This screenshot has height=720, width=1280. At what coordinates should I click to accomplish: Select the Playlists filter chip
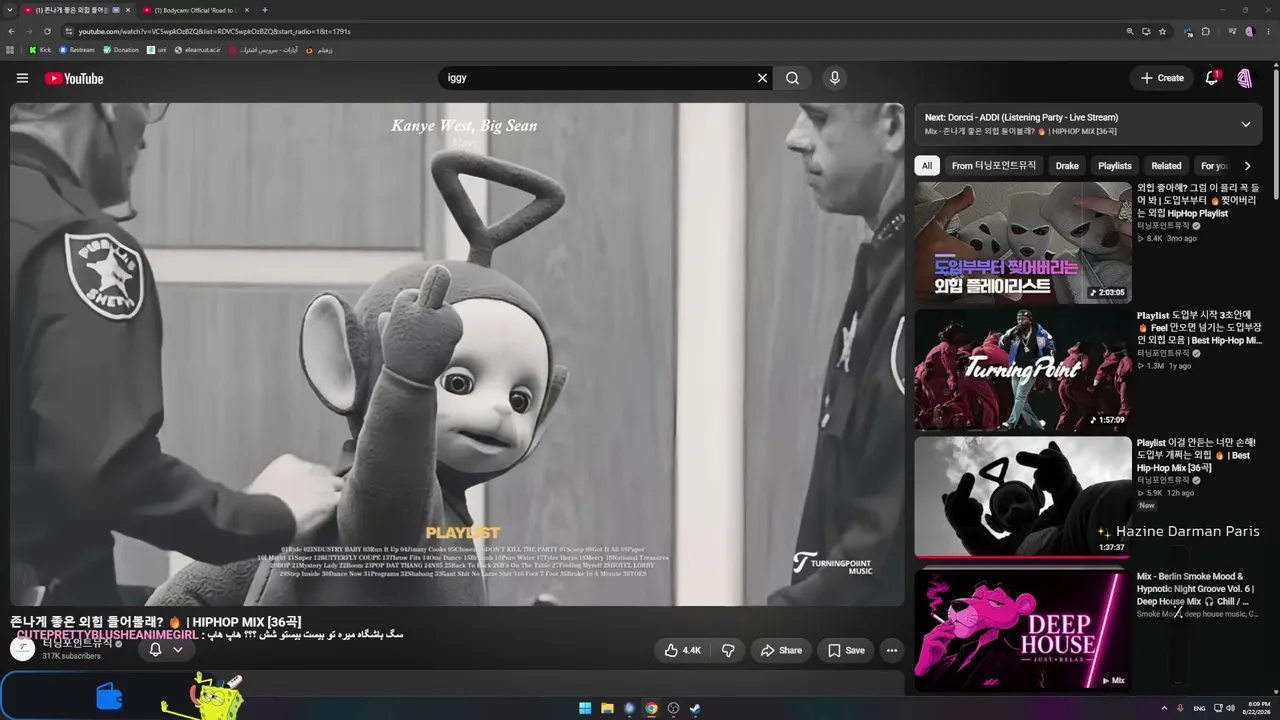tap(1115, 166)
